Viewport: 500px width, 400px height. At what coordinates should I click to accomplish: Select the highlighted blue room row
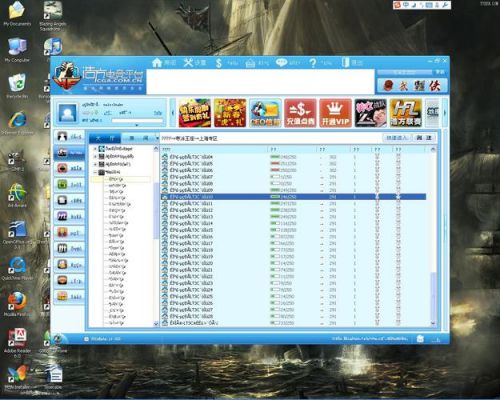click(293, 197)
